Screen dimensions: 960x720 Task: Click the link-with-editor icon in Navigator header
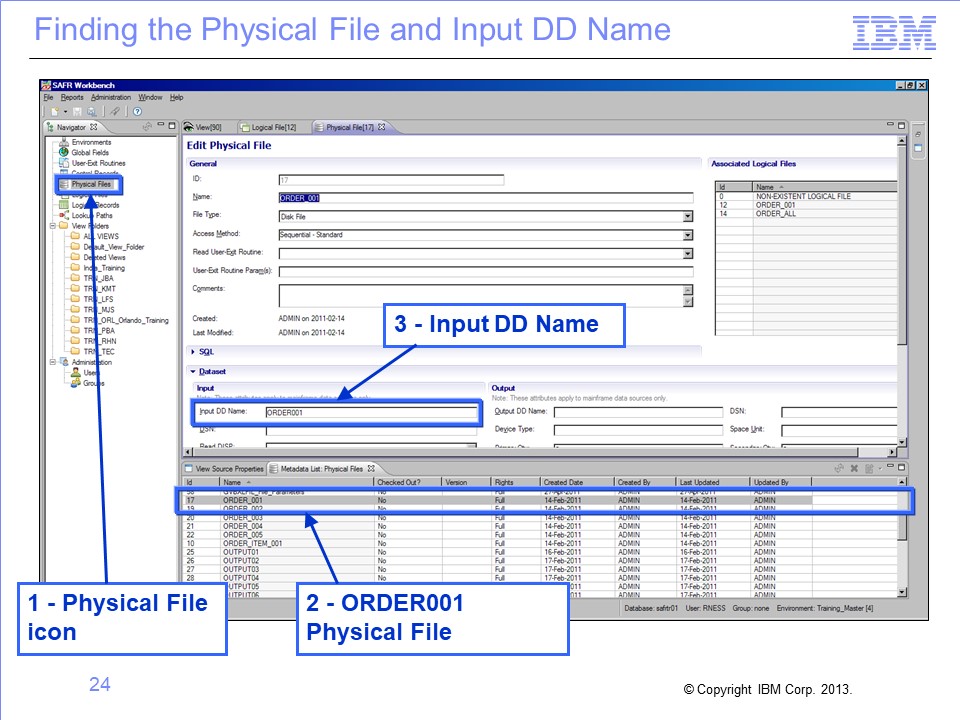147,127
